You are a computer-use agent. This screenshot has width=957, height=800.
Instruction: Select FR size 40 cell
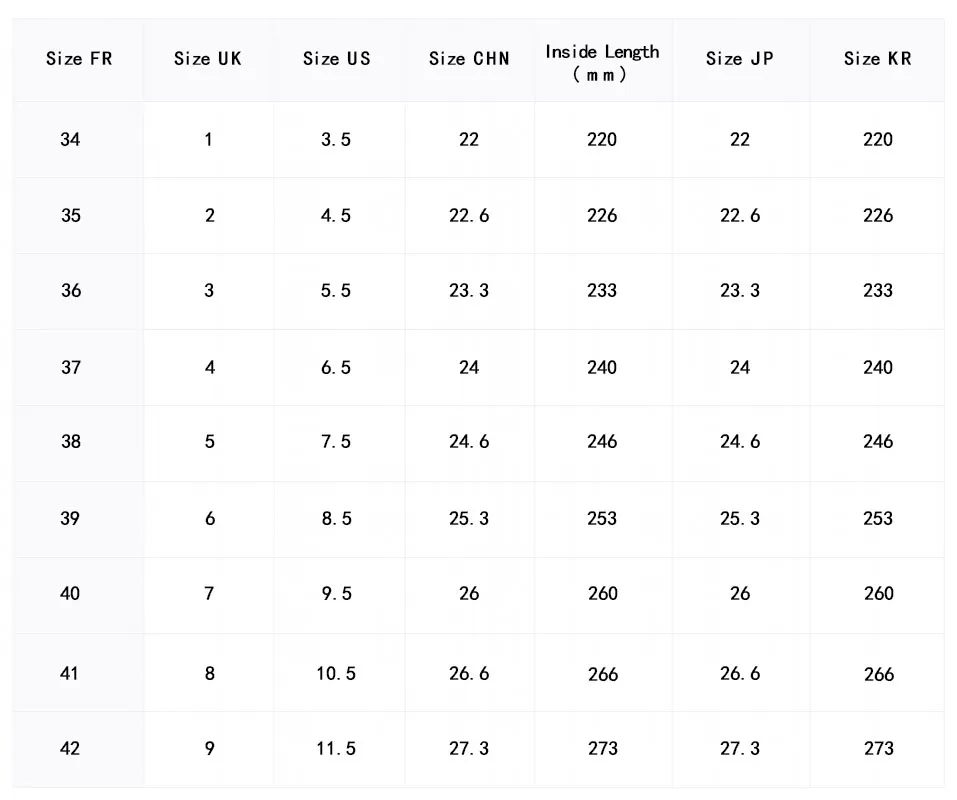click(x=70, y=594)
